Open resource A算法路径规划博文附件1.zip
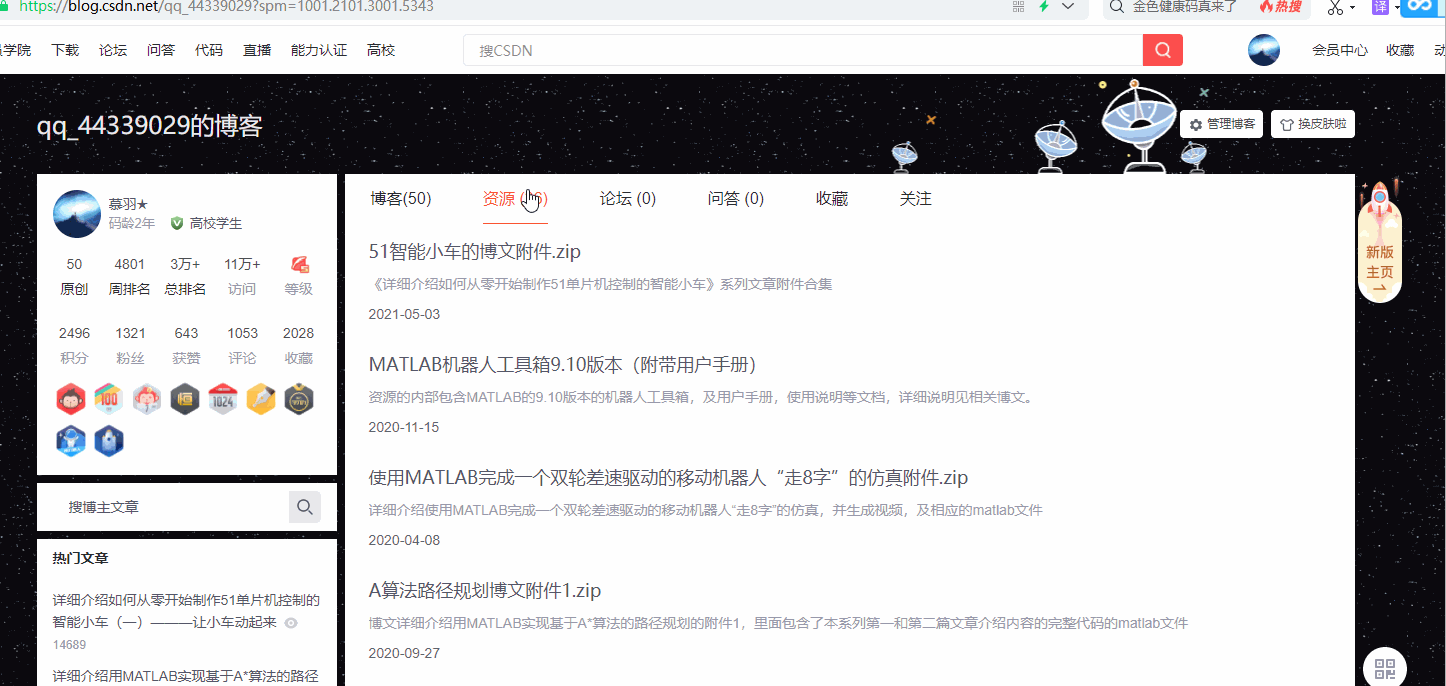Viewport: 1446px width, 686px height. coord(485,590)
